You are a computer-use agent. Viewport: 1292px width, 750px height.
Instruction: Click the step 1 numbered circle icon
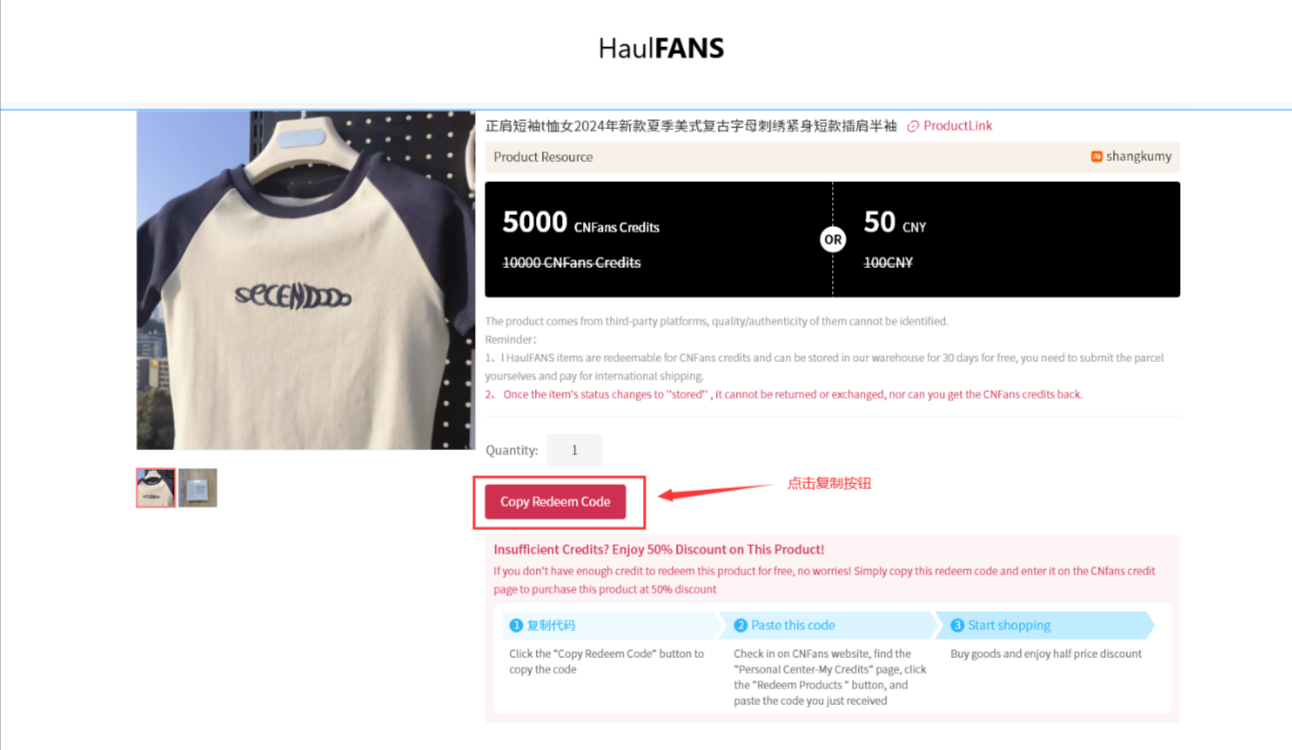516,625
